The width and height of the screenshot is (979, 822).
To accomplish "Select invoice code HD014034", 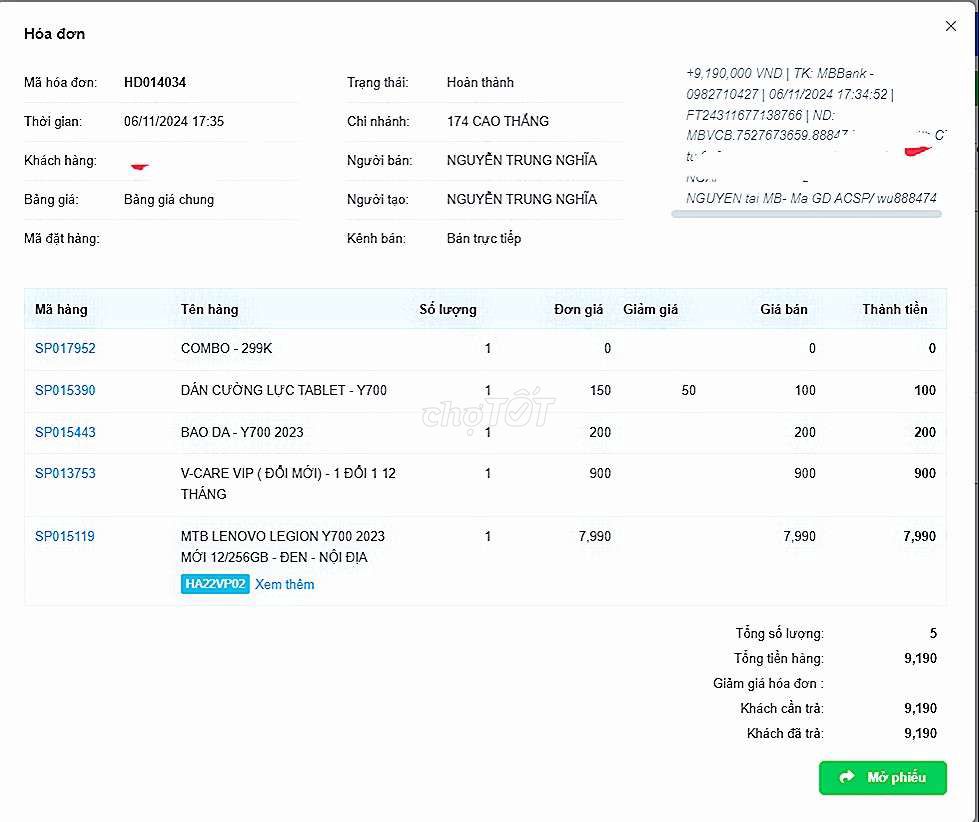I will click(155, 82).
